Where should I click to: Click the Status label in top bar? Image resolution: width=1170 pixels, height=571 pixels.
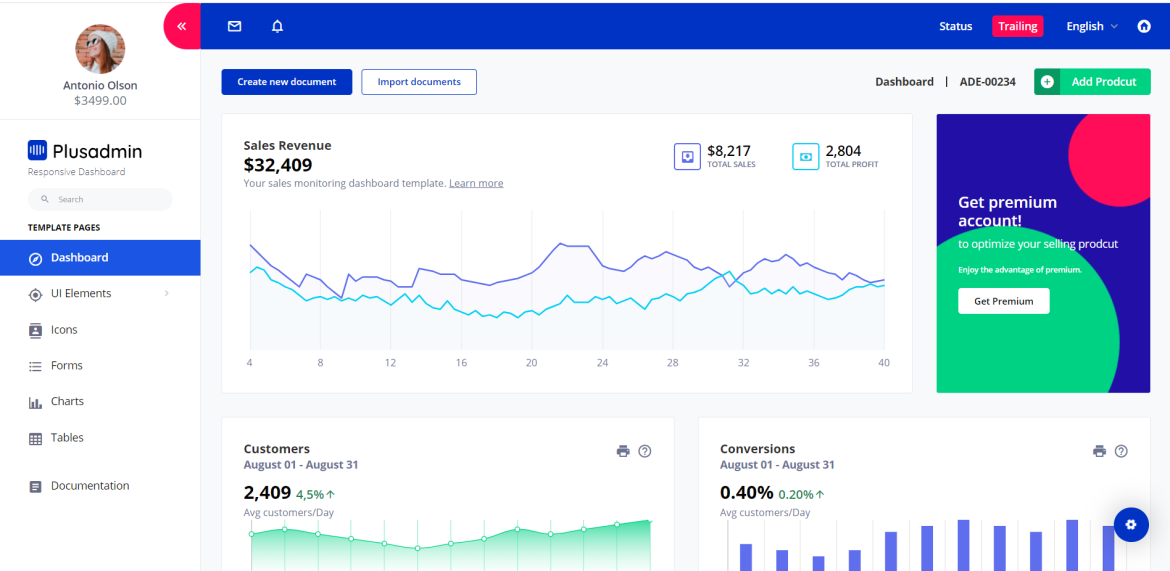(956, 26)
